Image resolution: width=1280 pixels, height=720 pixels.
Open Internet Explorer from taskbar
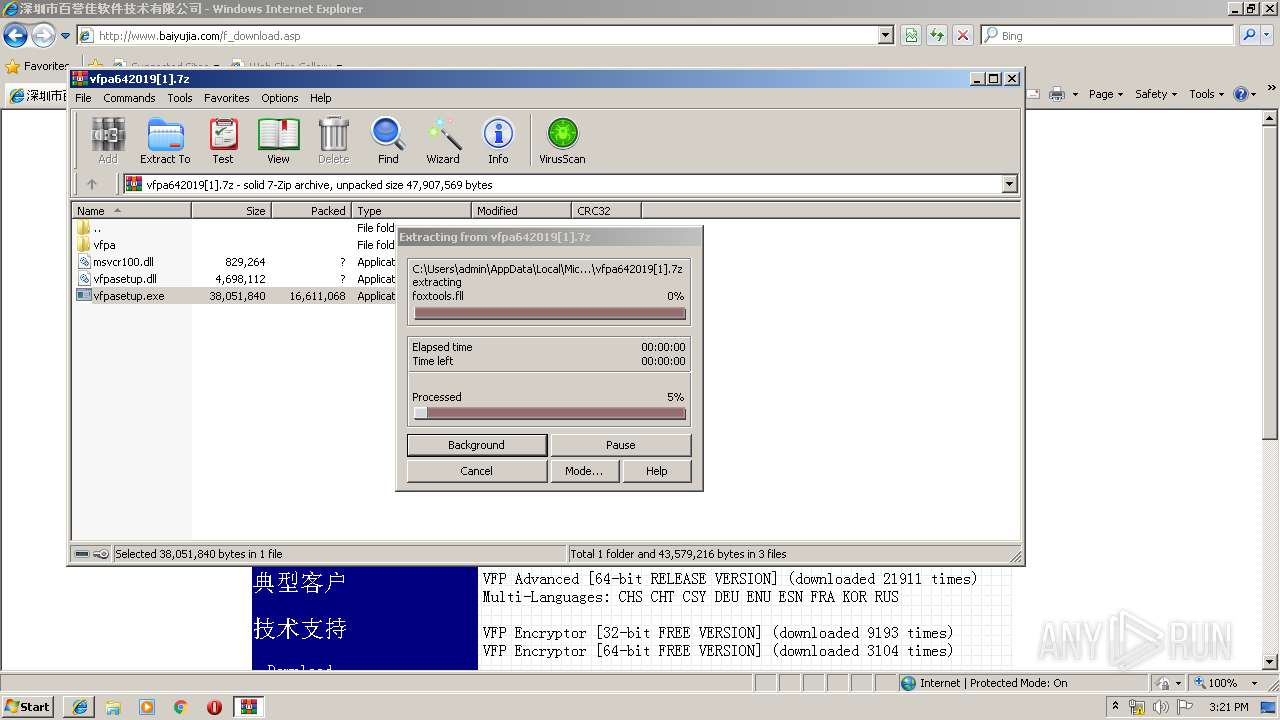79,707
